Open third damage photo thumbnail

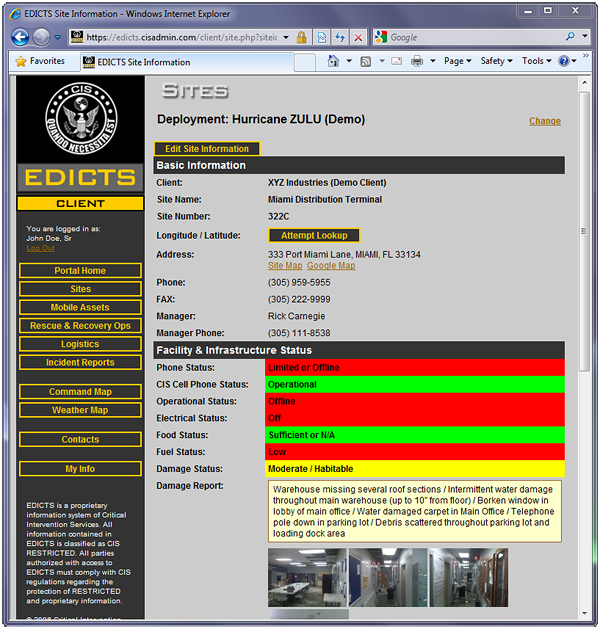(468, 578)
